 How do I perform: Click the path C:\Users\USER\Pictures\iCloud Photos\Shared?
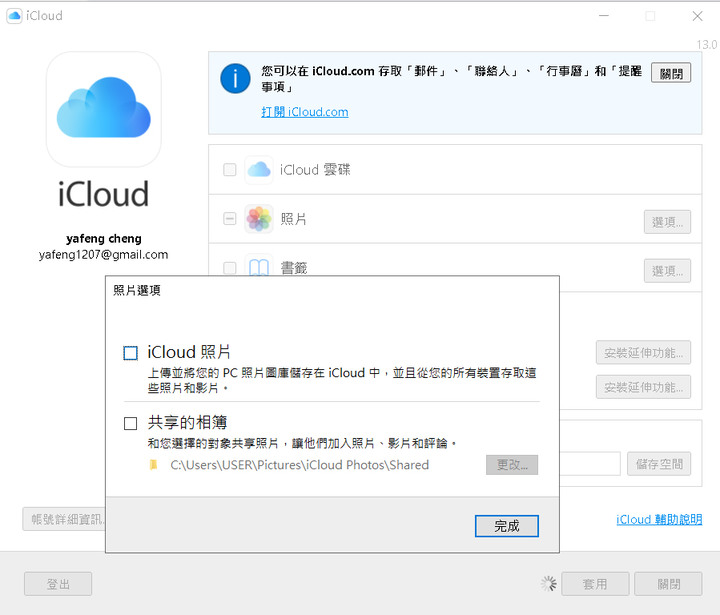click(299, 465)
